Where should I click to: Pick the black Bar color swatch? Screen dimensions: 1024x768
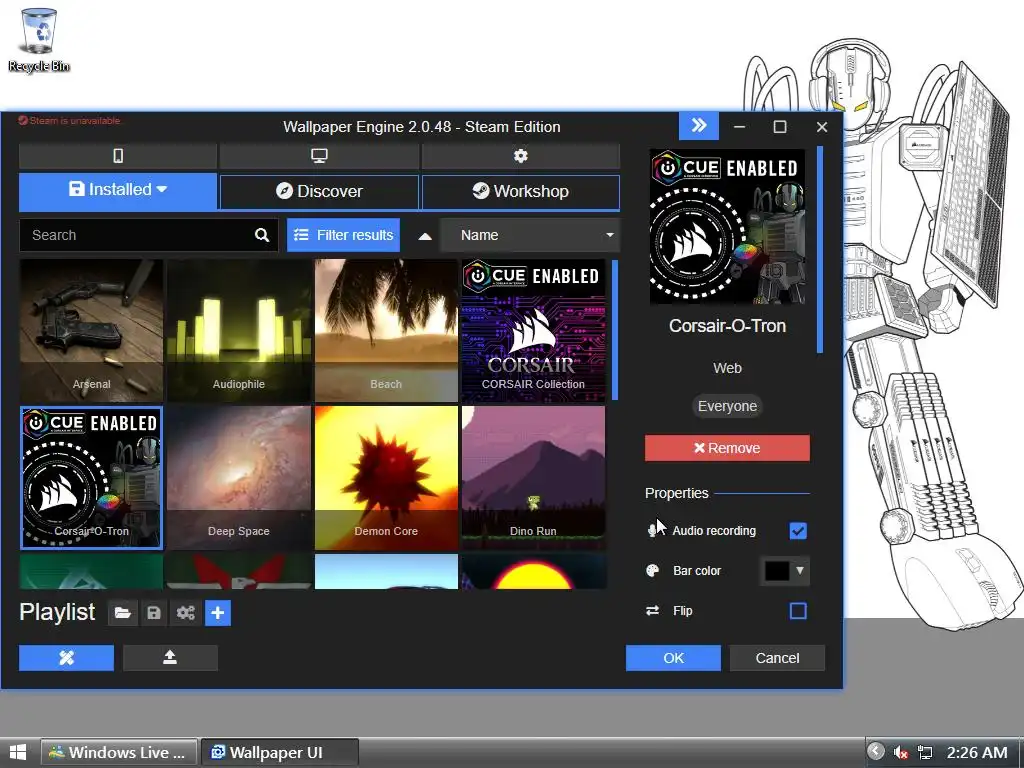(777, 571)
